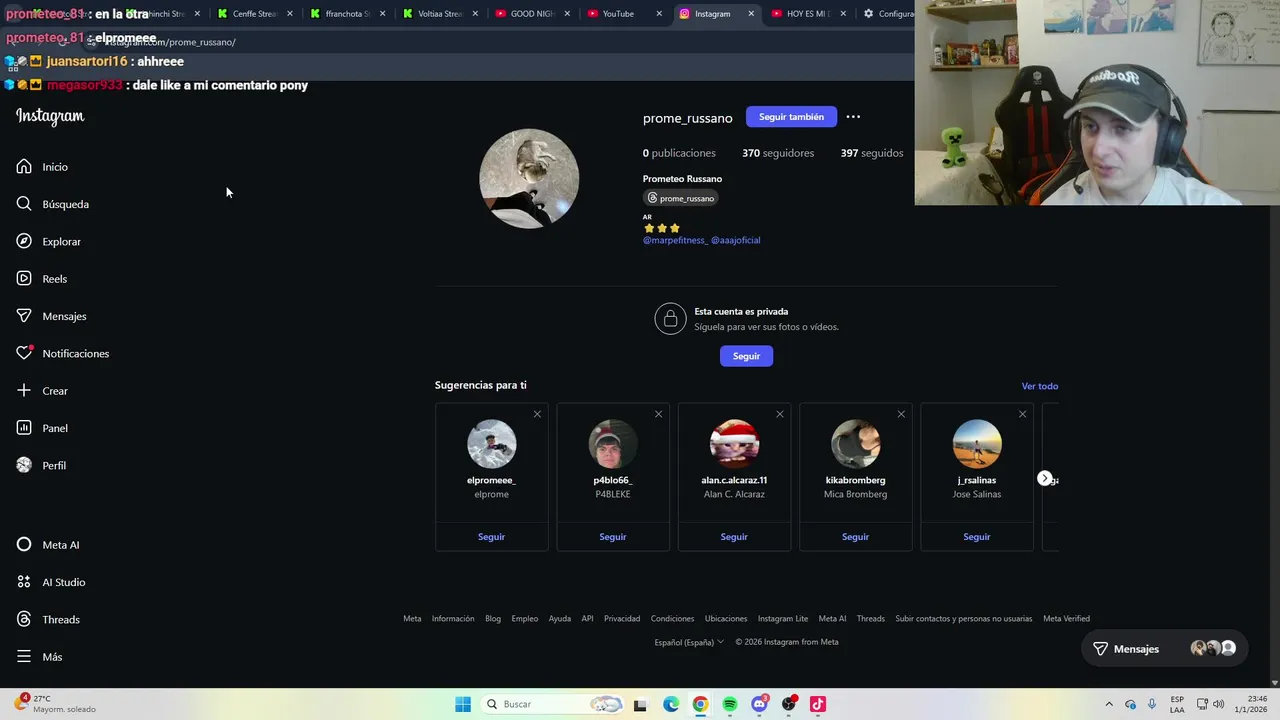Screen dimensions: 1280x720
Task: Open AI Studio in the sidebar
Action: (x=51, y=582)
